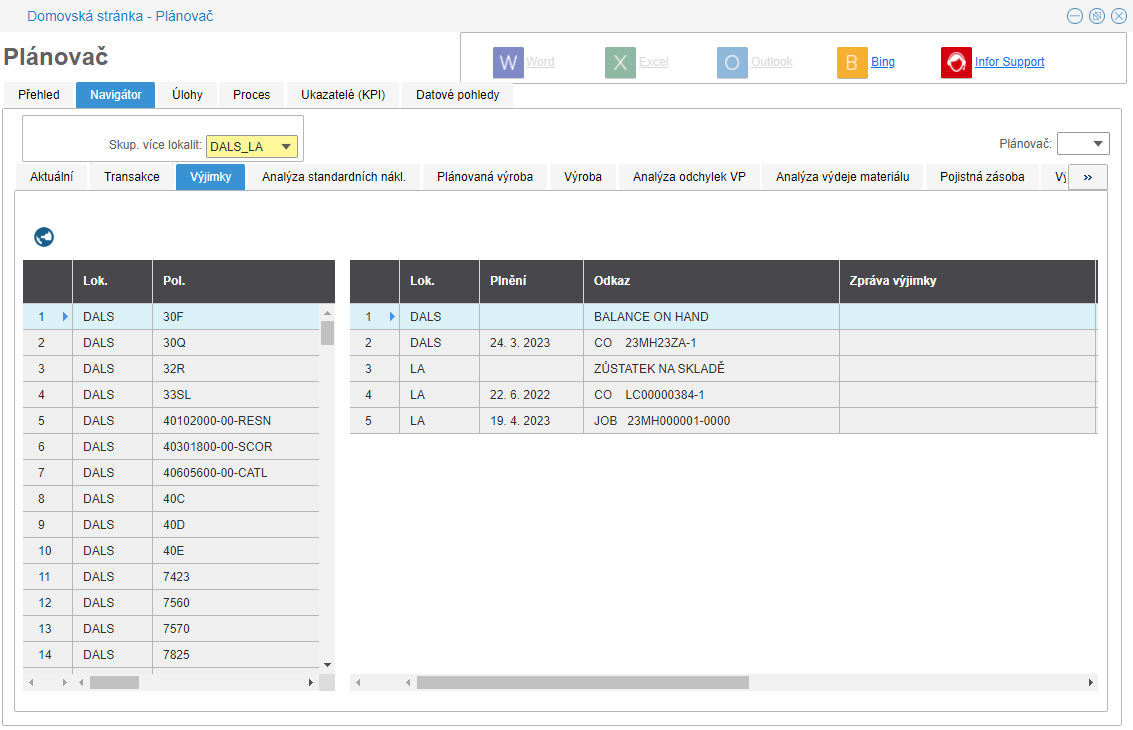Viewport: 1133px width, 730px height.
Task: Click the Zpráva výjimky column header
Action: point(967,281)
